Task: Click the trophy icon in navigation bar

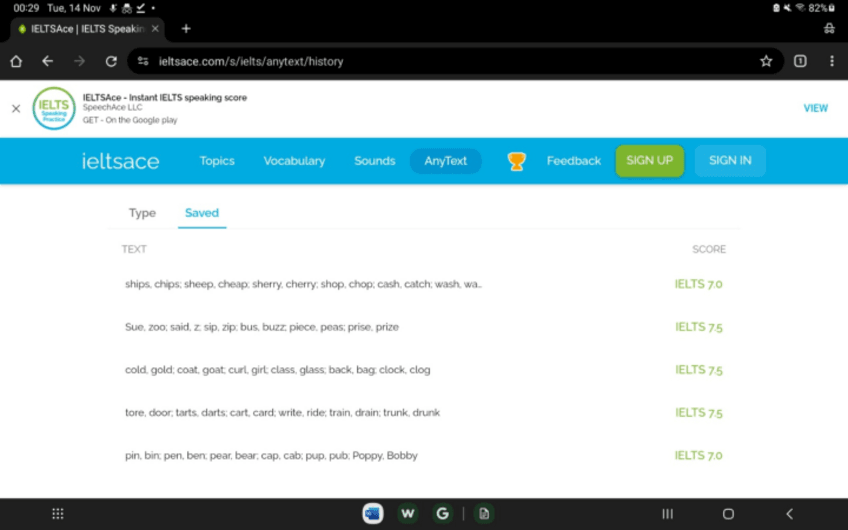Action: point(516,161)
